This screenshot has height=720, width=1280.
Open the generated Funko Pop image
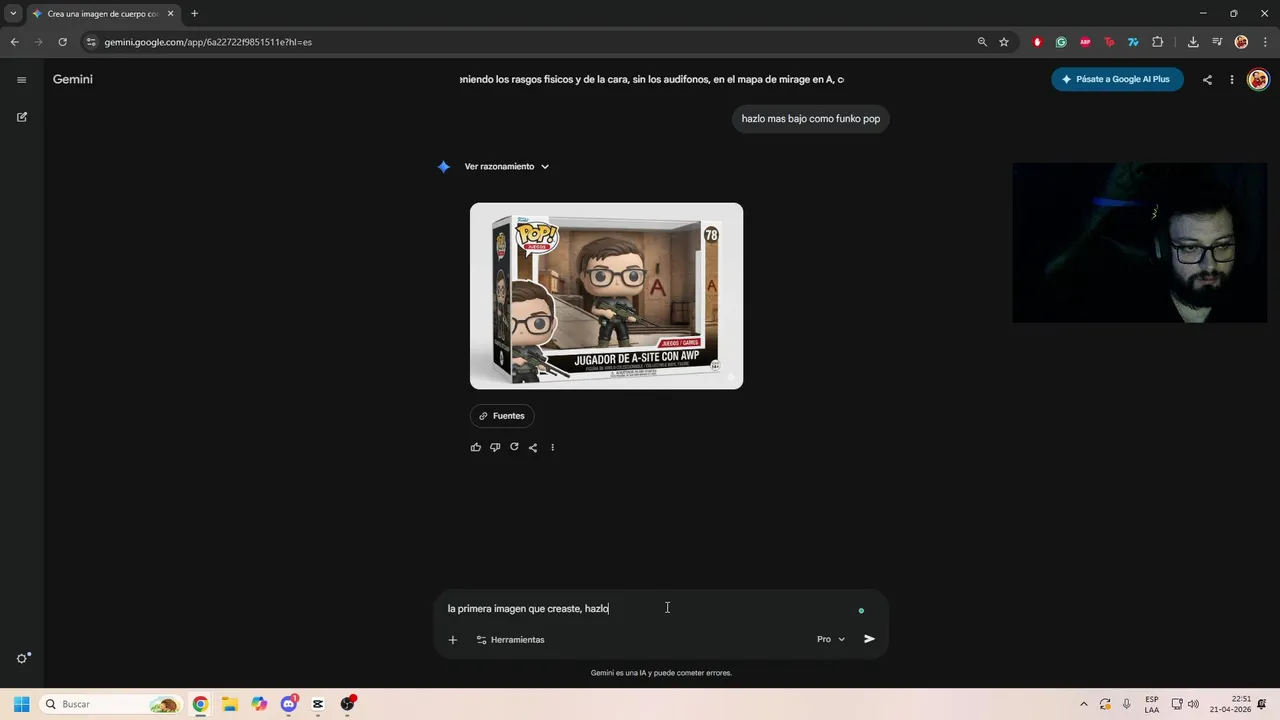click(x=606, y=296)
